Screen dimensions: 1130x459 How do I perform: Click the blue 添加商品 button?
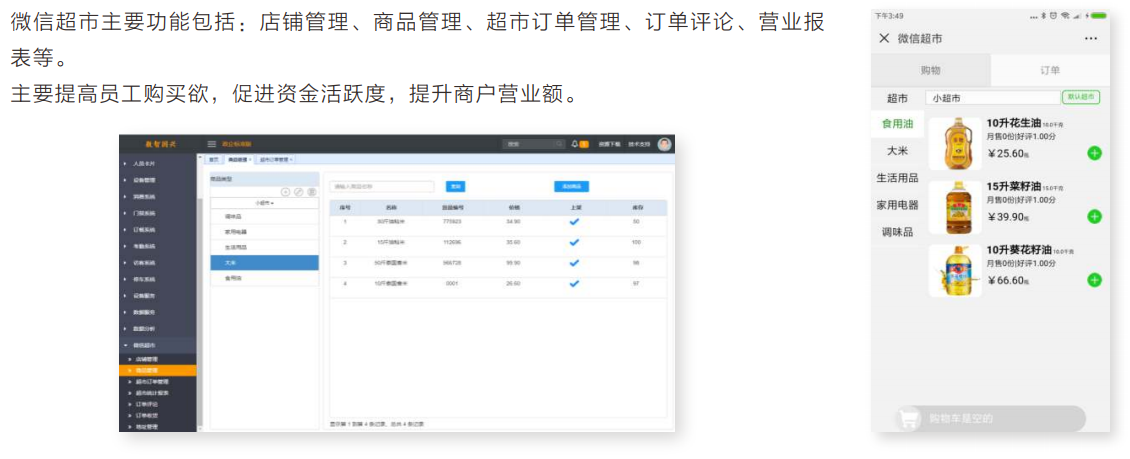point(572,186)
